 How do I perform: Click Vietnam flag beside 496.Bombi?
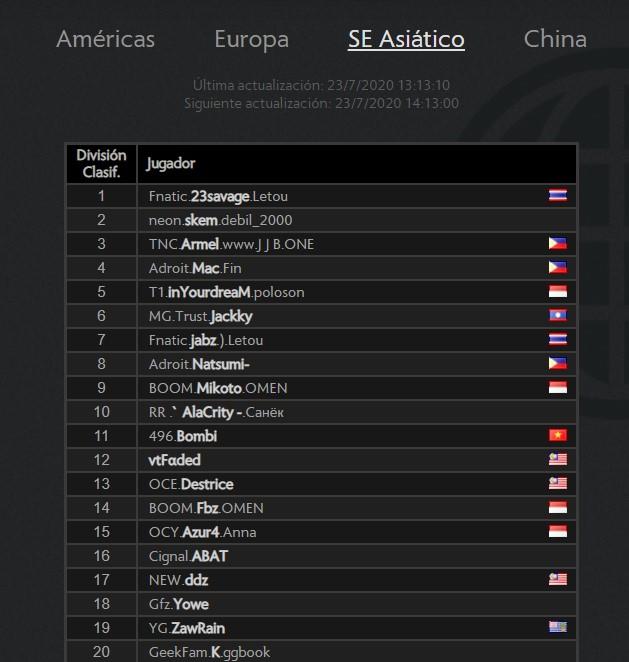tap(558, 435)
